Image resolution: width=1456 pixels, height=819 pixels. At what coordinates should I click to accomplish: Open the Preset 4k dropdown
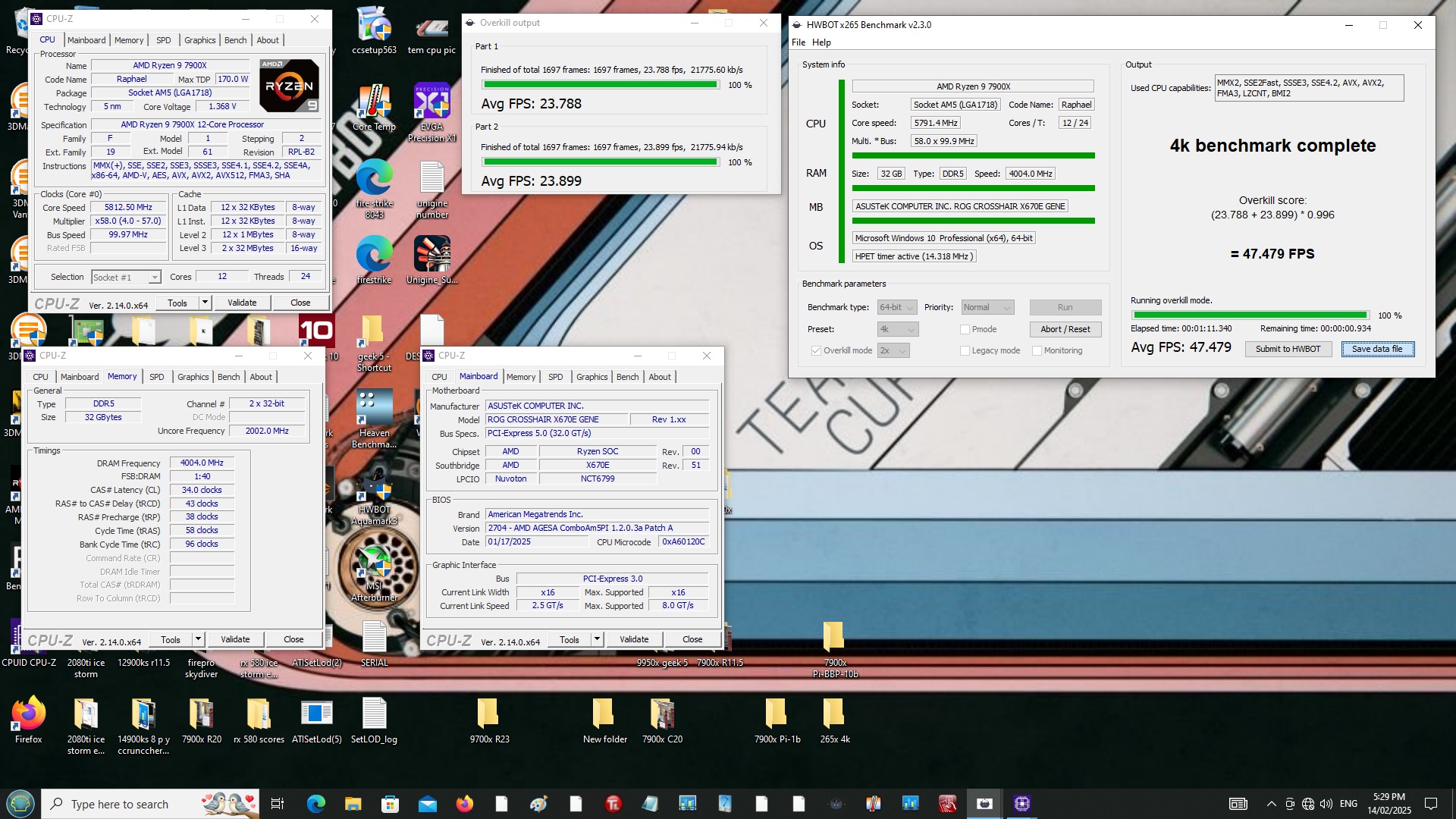(898, 329)
